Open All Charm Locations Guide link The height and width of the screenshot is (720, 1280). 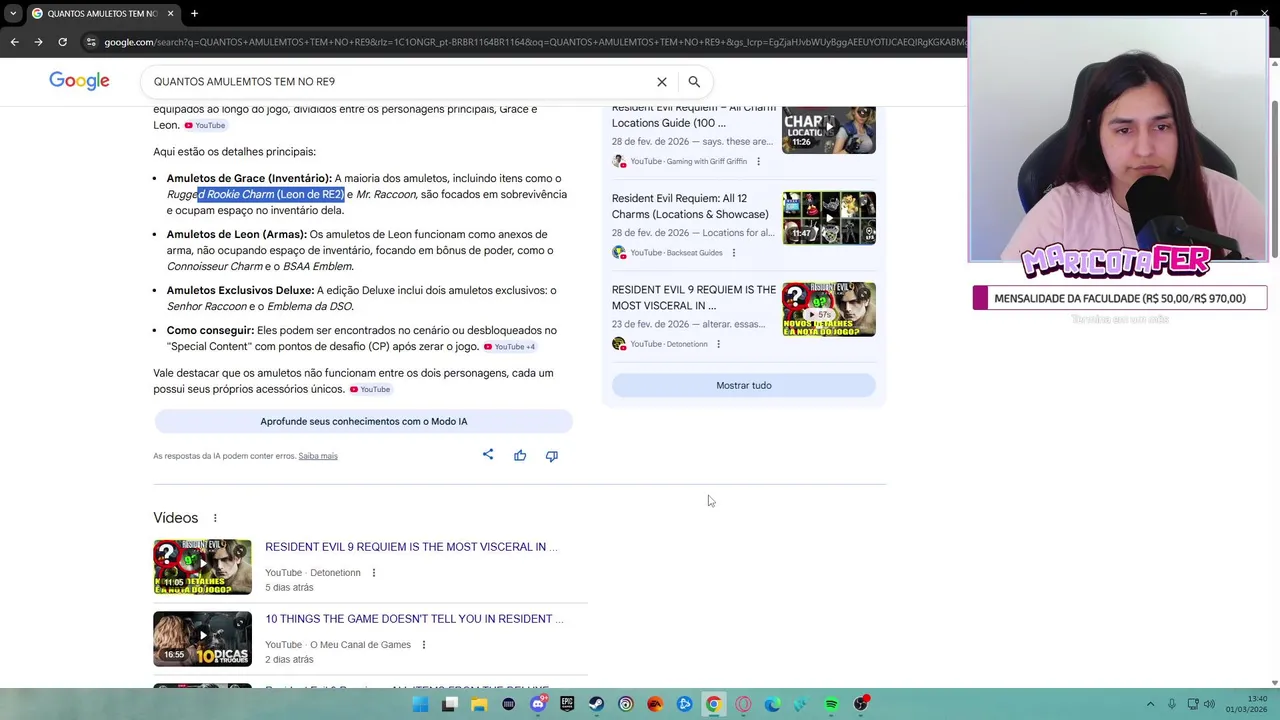point(694,115)
